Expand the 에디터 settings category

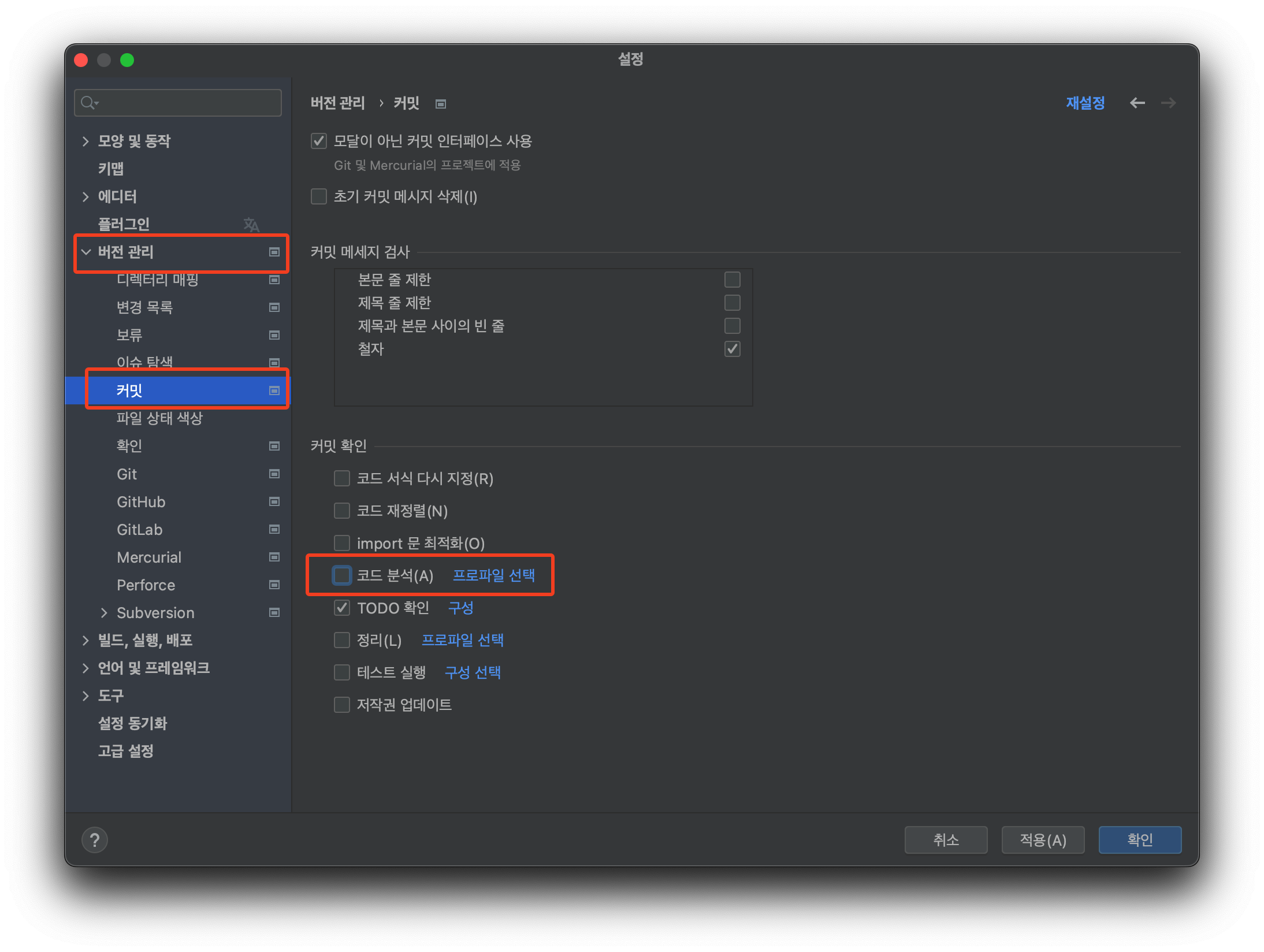pyautogui.click(x=86, y=196)
